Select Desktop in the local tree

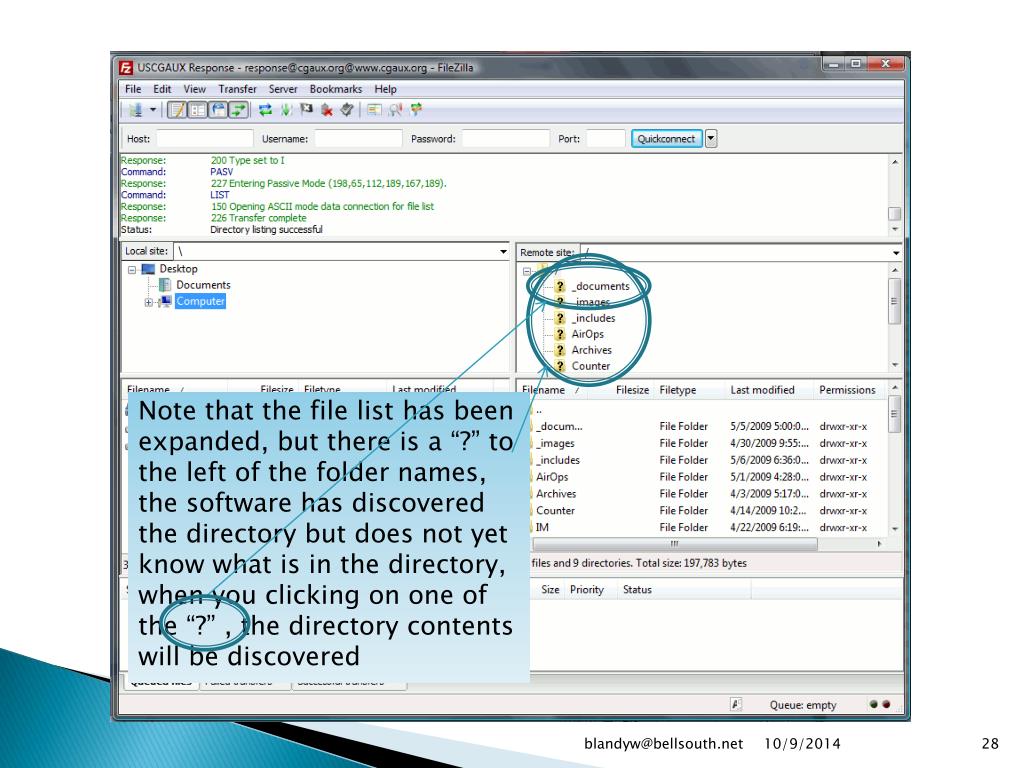pyautogui.click(x=178, y=268)
